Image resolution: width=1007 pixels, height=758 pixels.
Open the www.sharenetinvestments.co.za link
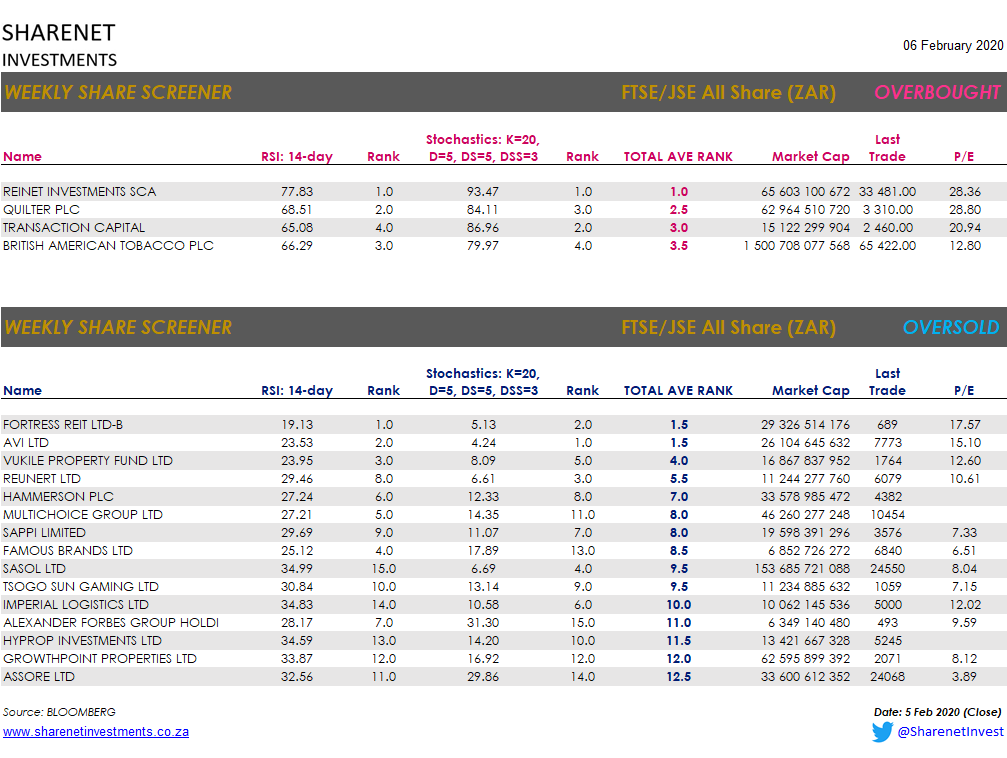(96, 732)
